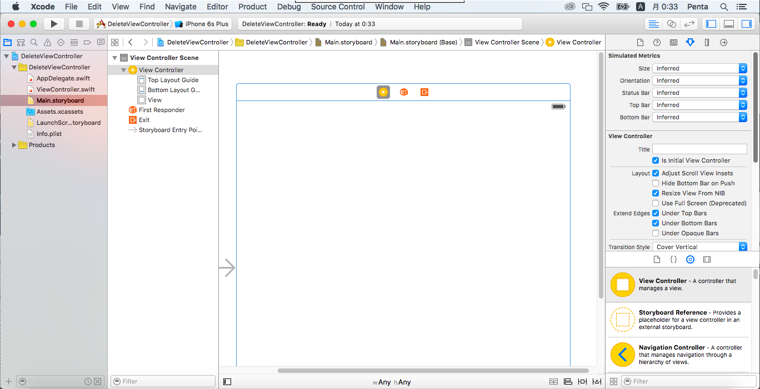Open the Source Control menu

(338, 7)
